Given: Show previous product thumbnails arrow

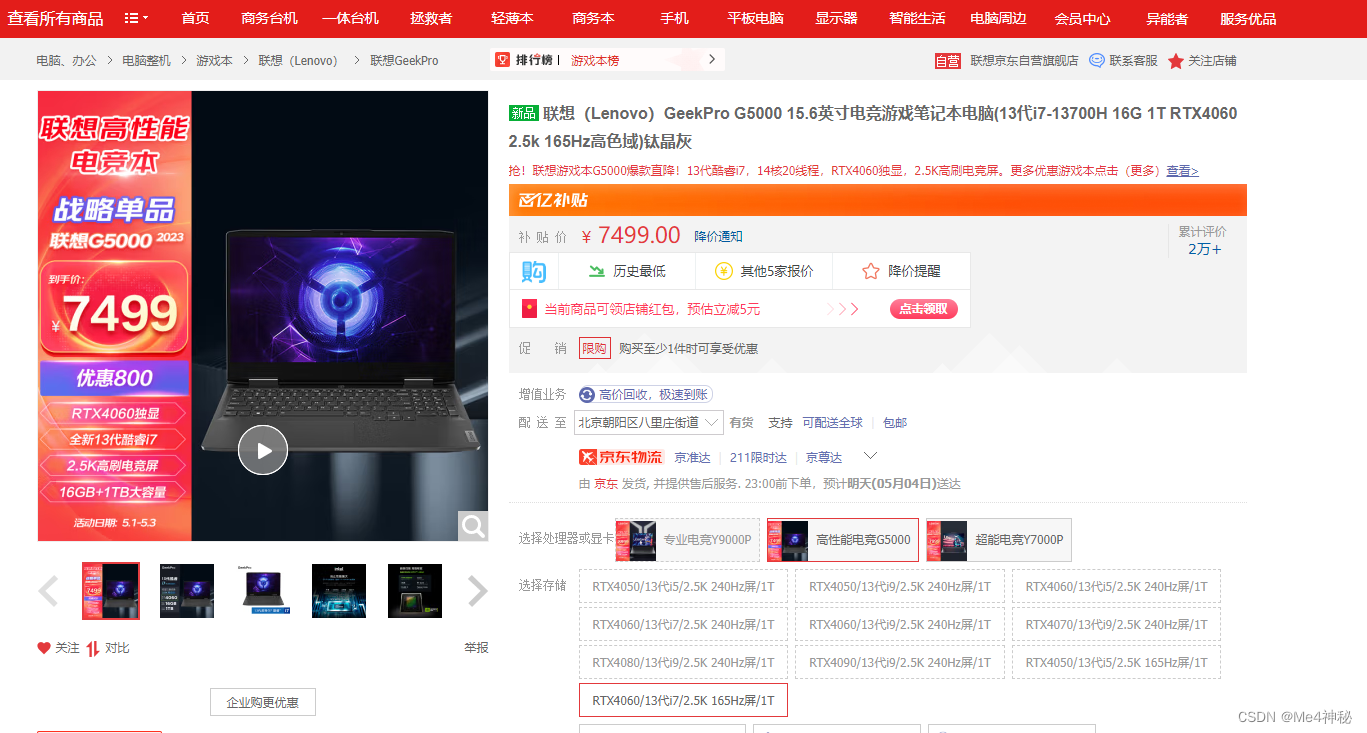Looking at the screenshot, I should point(48,591).
